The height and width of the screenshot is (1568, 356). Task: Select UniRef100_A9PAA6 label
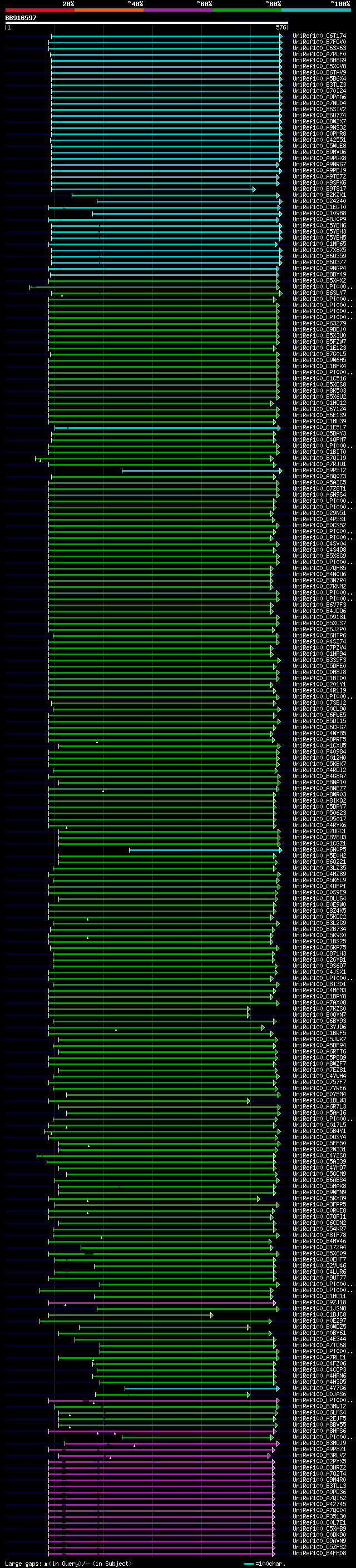pos(319,97)
